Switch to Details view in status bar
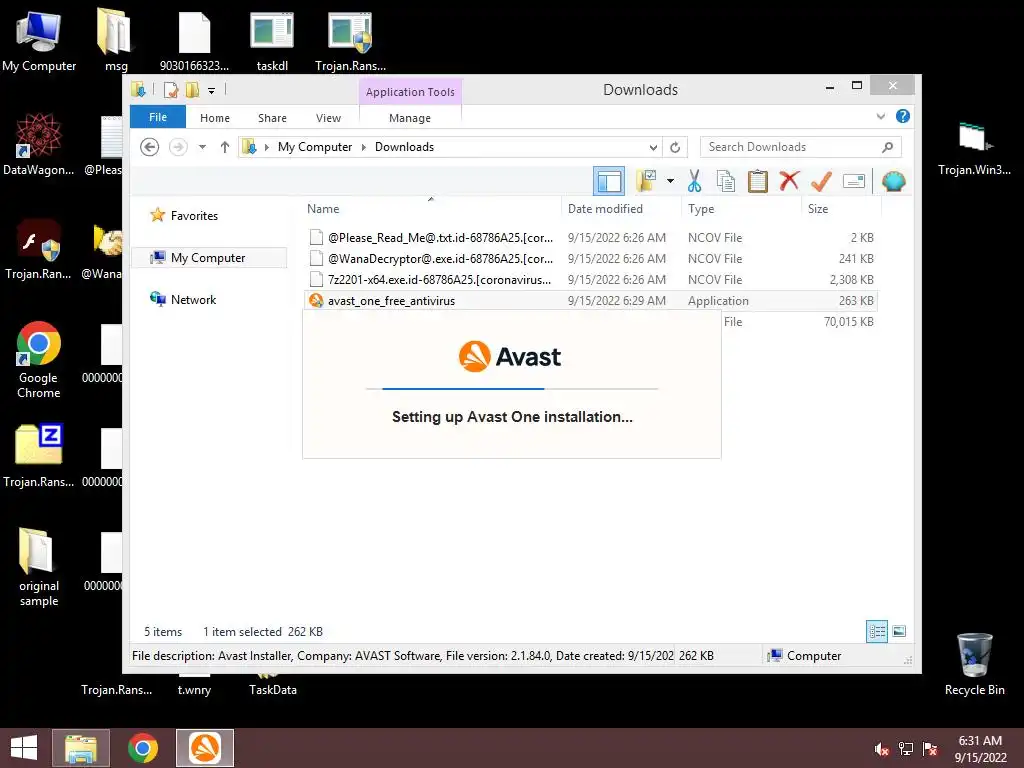This screenshot has height=768, width=1024. coord(876,631)
